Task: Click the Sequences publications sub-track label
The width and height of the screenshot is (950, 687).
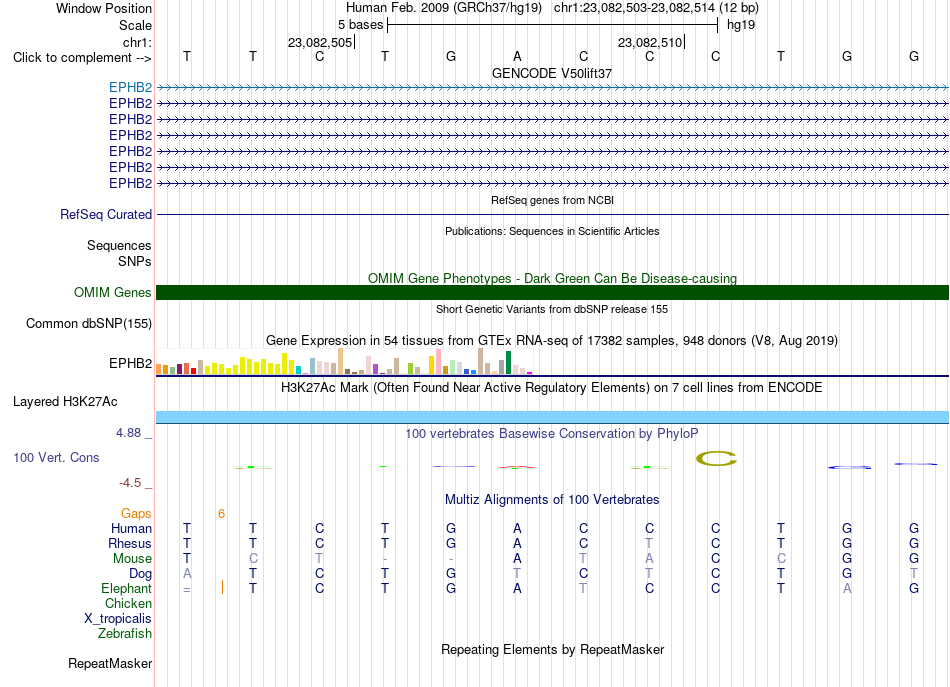Action: (x=119, y=245)
